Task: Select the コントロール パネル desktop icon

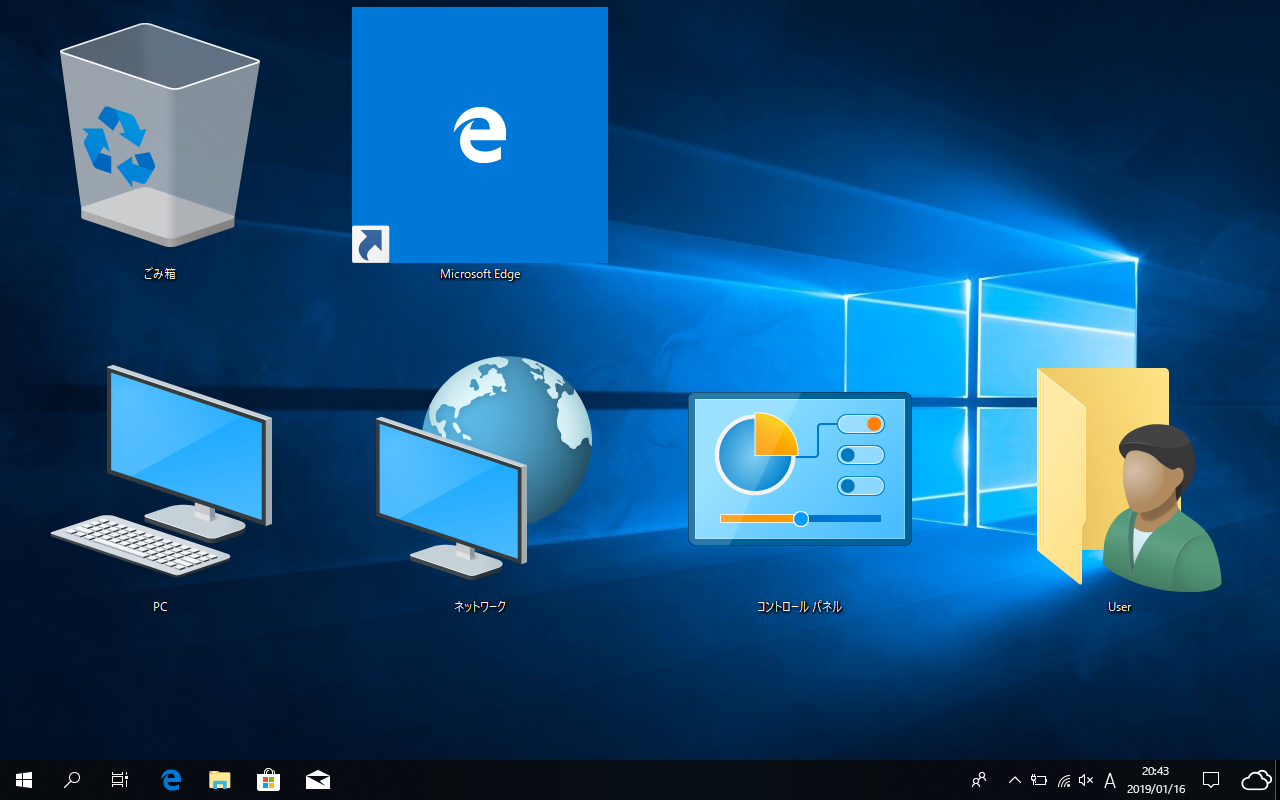Action: pyautogui.click(x=800, y=469)
